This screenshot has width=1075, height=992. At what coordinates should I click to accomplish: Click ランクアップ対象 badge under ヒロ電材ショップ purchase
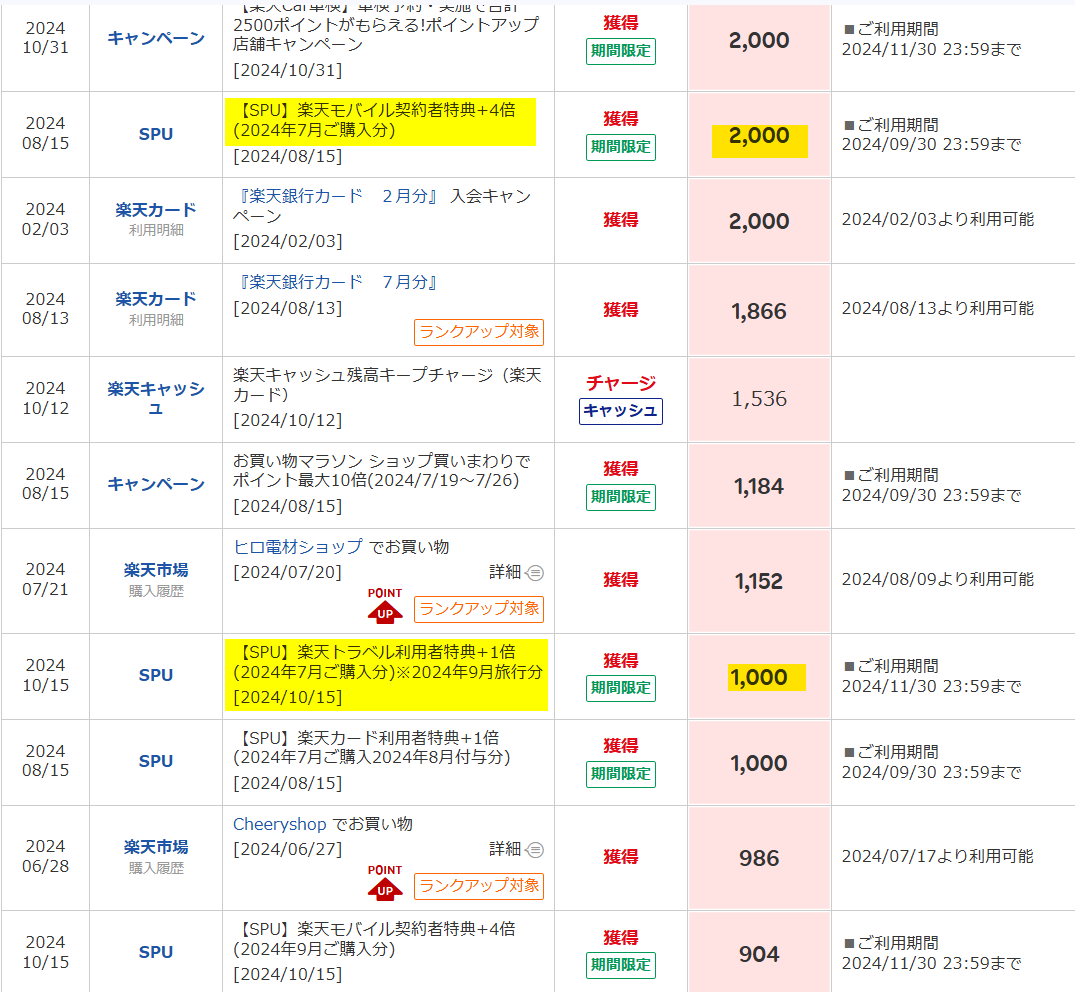479,609
